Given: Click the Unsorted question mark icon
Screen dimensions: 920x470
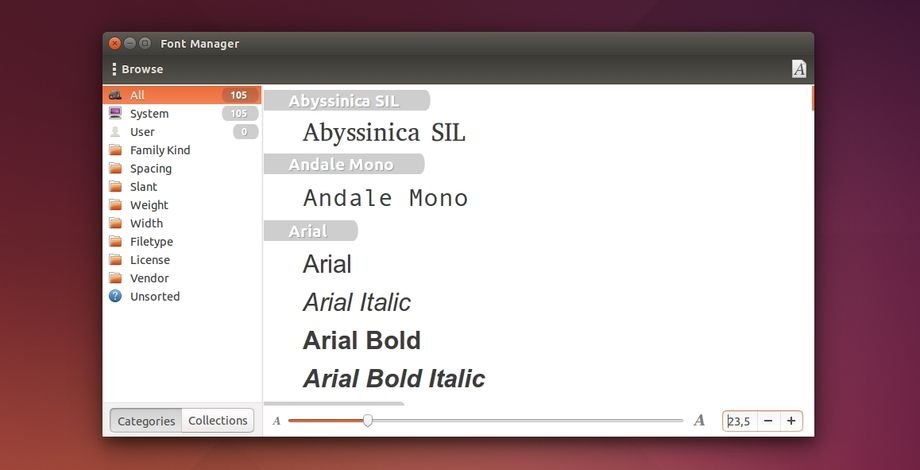Looking at the screenshot, I should click(116, 297).
